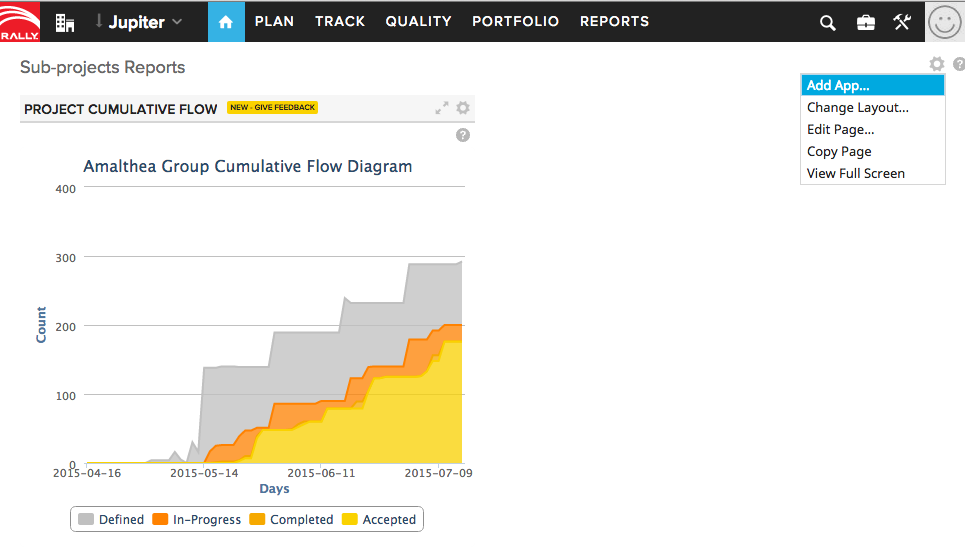The image size is (965, 557).
Task: Click the briefcase icon in the navbar
Action: point(866,22)
